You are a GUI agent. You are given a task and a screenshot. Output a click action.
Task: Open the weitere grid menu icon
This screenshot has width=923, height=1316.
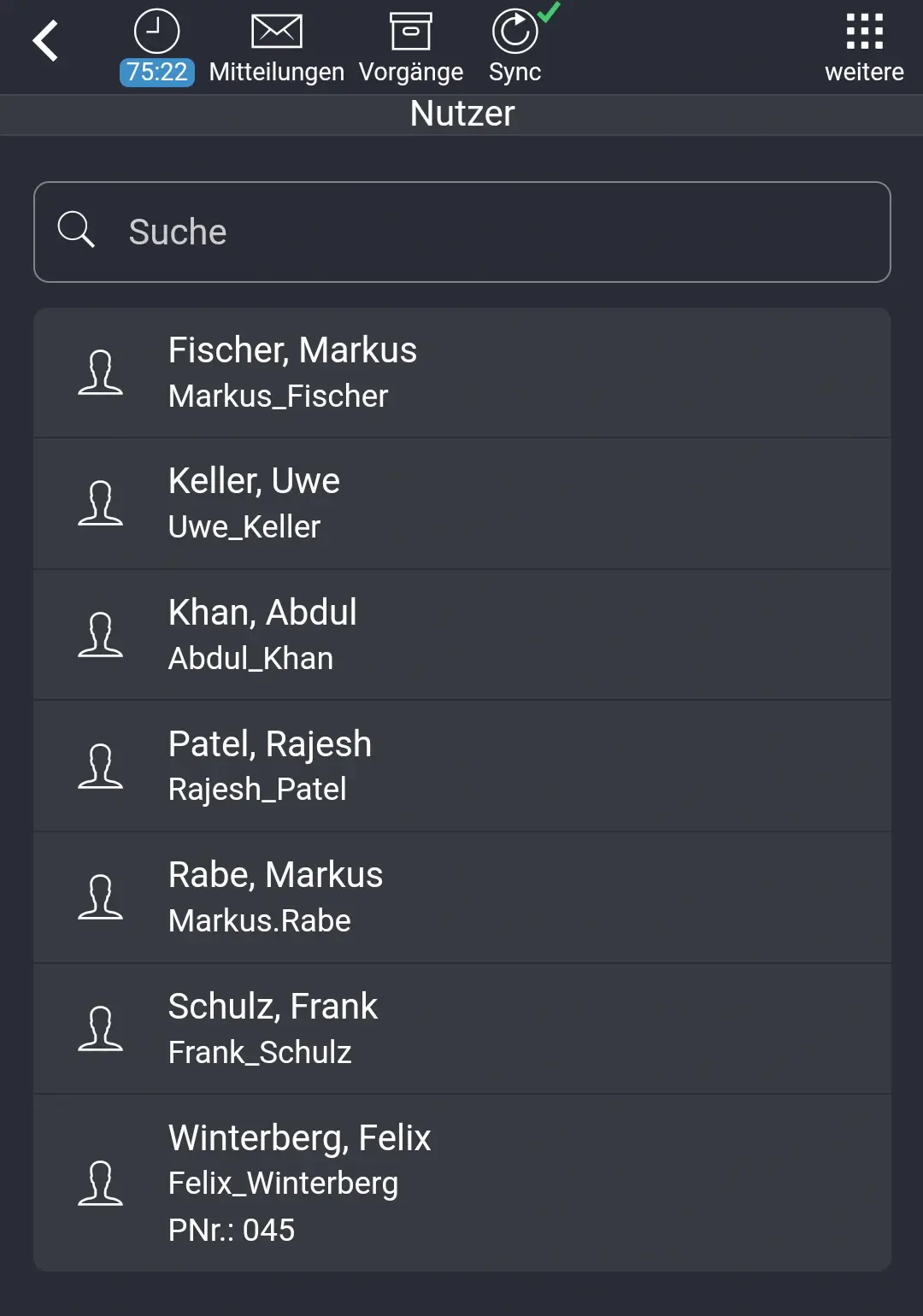(x=866, y=29)
